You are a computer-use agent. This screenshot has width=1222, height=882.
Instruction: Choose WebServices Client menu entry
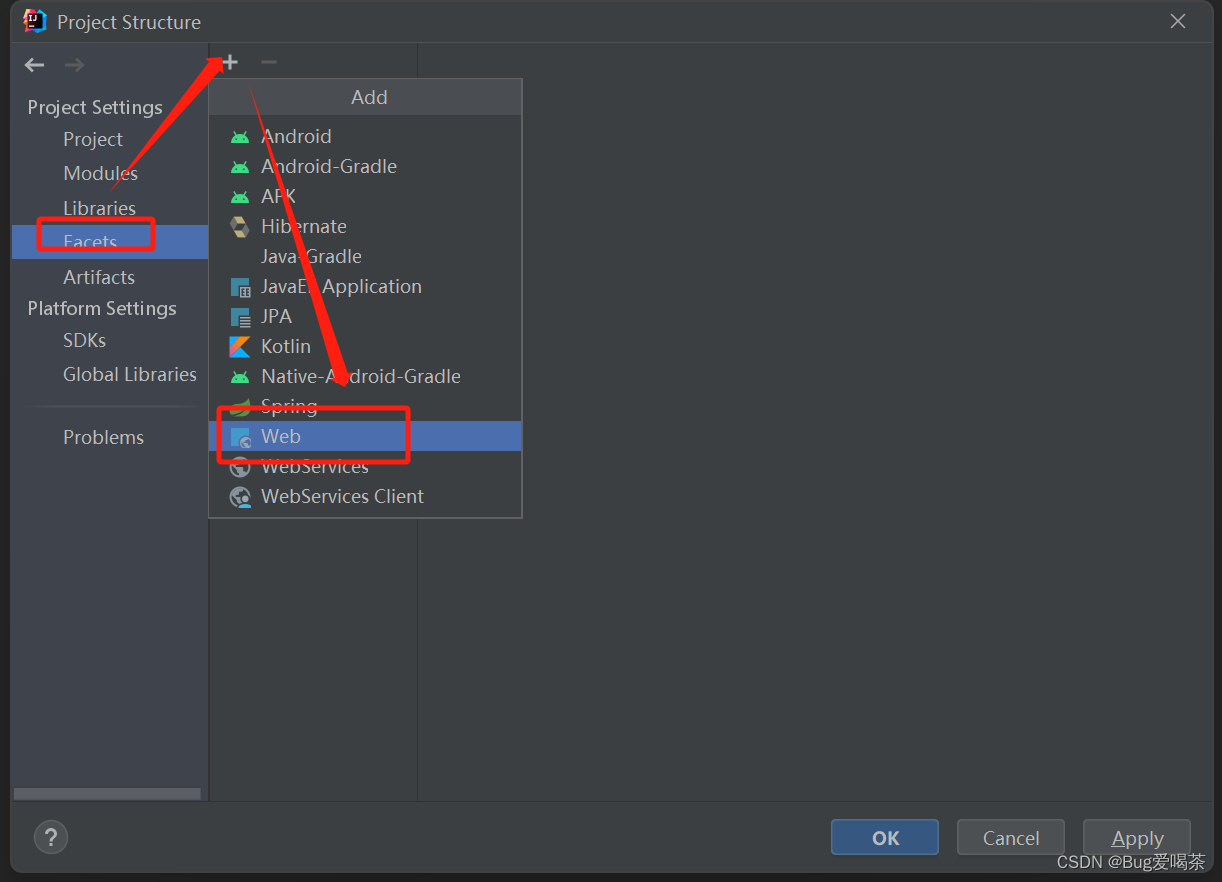[365, 496]
